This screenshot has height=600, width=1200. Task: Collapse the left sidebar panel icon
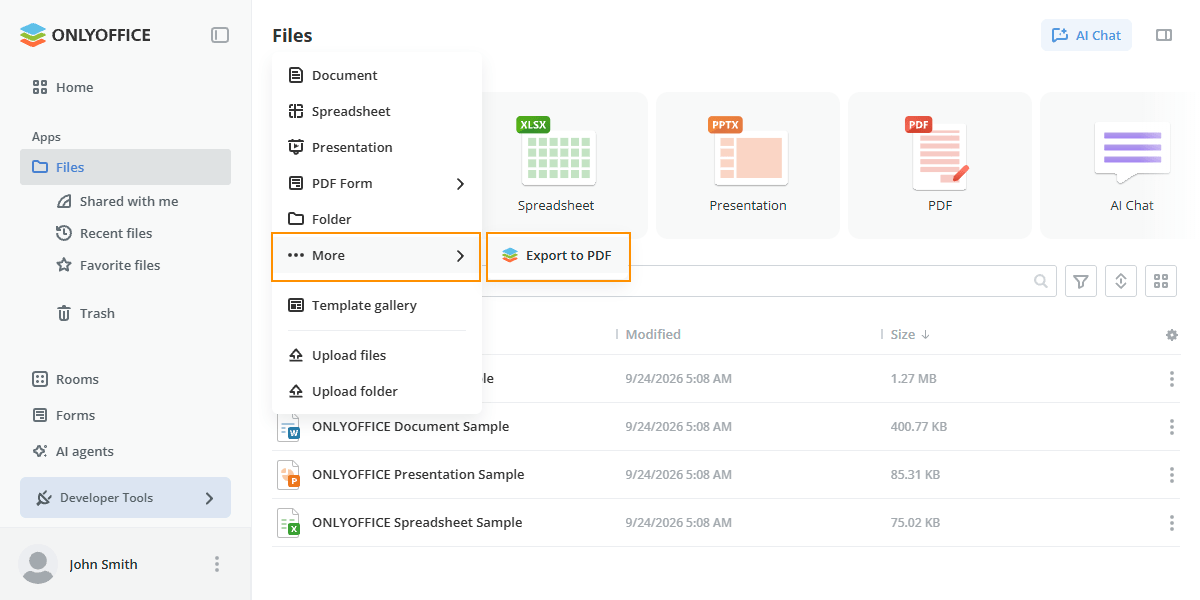coord(220,35)
